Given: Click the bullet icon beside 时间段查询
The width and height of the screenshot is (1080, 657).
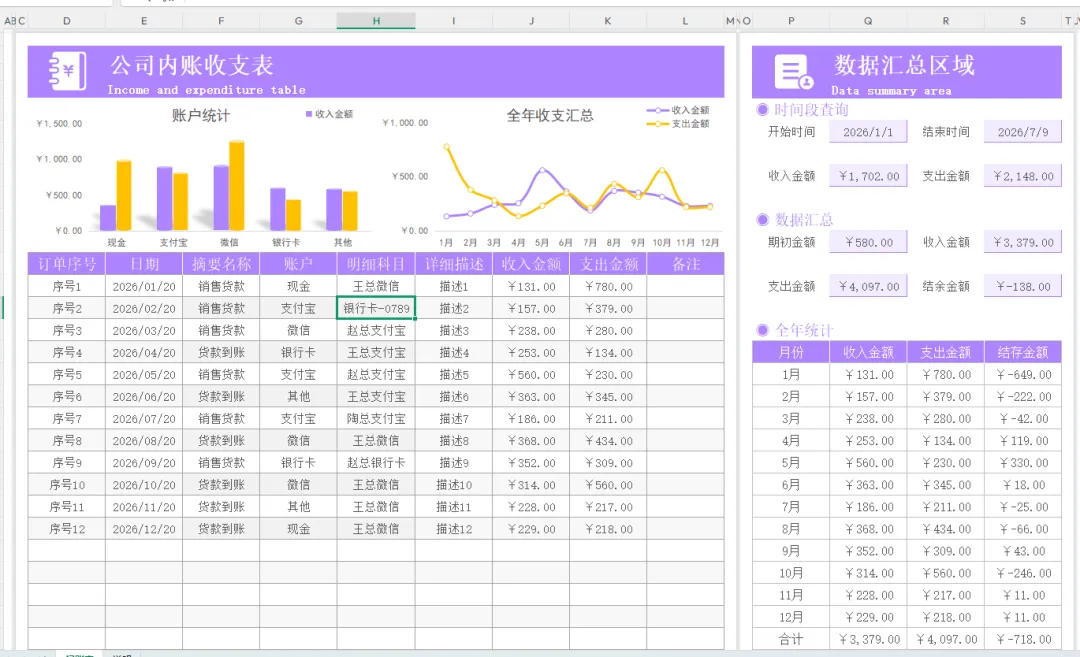Looking at the screenshot, I should pos(762,109).
